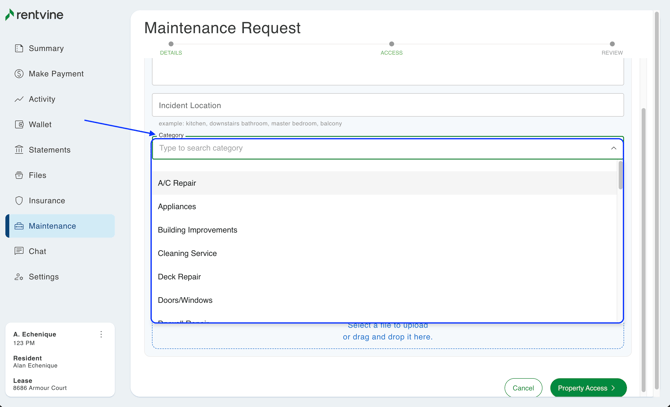670x407 pixels.
Task: Click the Make Payment dollar icon
Action: click(x=19, y=74)
